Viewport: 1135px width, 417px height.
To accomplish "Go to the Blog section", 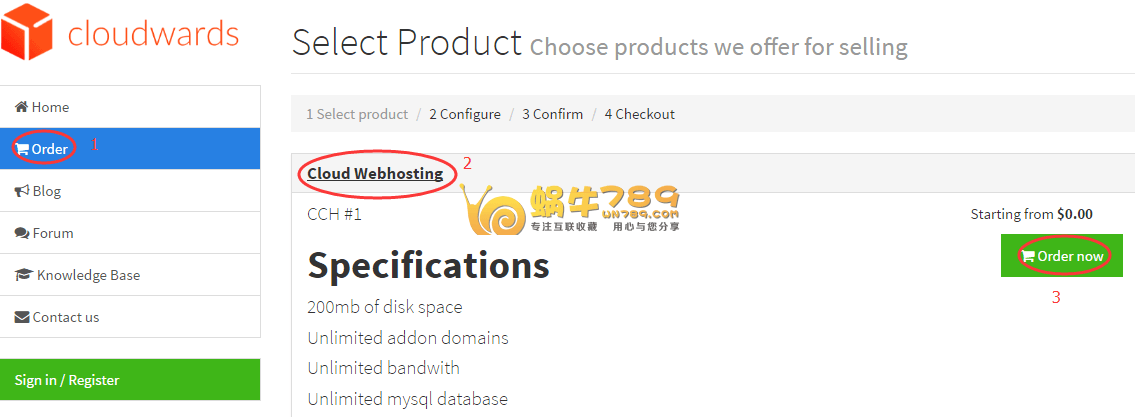I will point(130,191).
